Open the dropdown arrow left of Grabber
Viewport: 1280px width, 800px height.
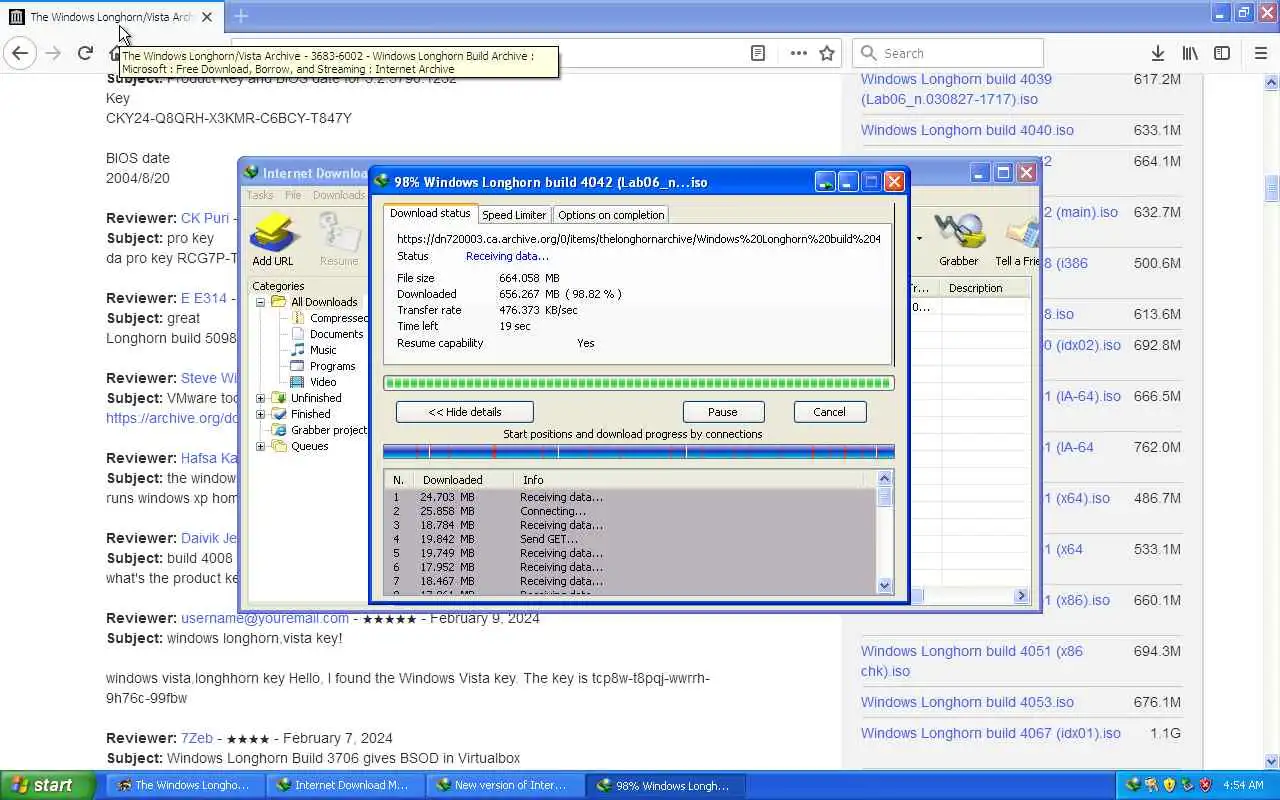click(919, 239)
